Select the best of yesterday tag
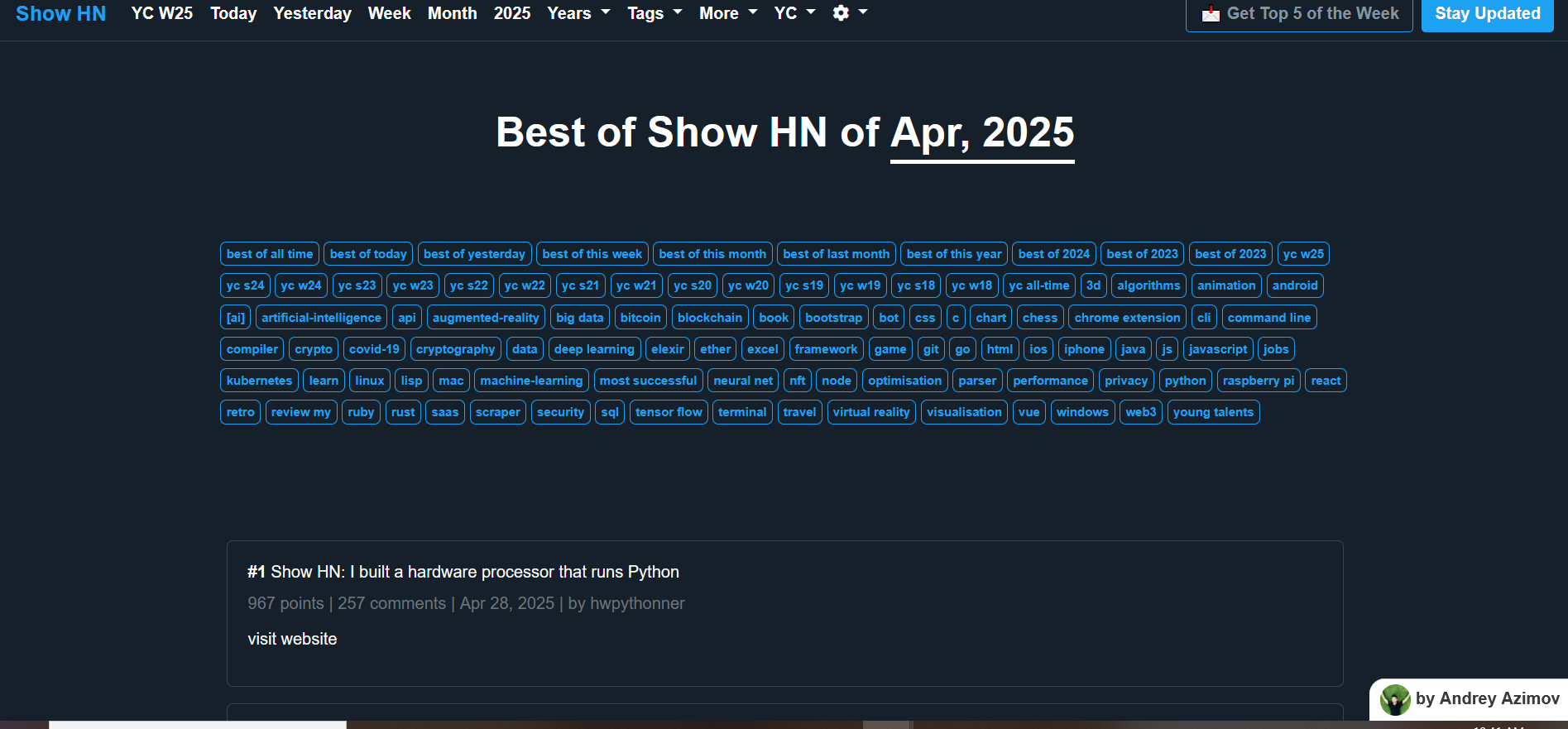The image size is (1568, 729). pos(474,254)
